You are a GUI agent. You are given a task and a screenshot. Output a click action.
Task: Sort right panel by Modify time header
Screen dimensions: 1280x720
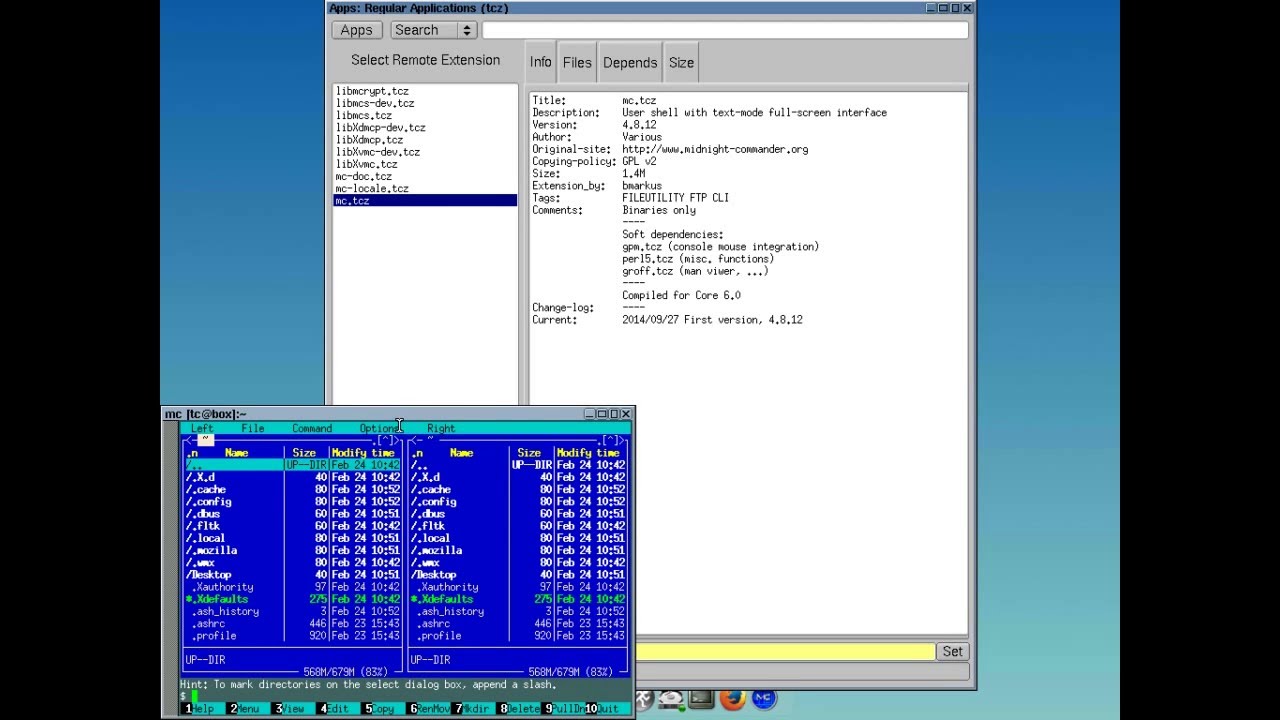click(x=588, y=453)
